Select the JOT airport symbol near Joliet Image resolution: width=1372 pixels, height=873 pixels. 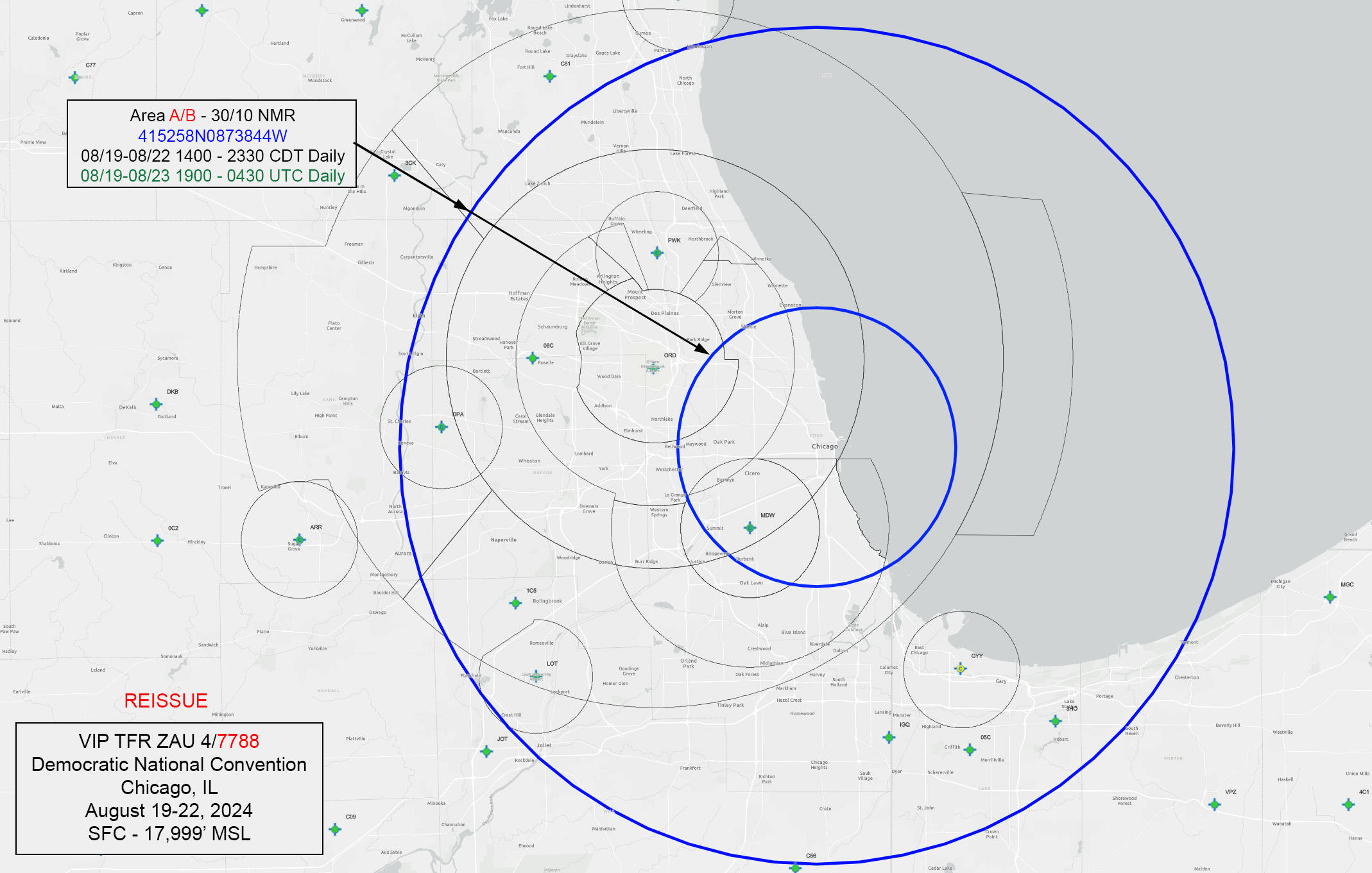tap(485, 751)
